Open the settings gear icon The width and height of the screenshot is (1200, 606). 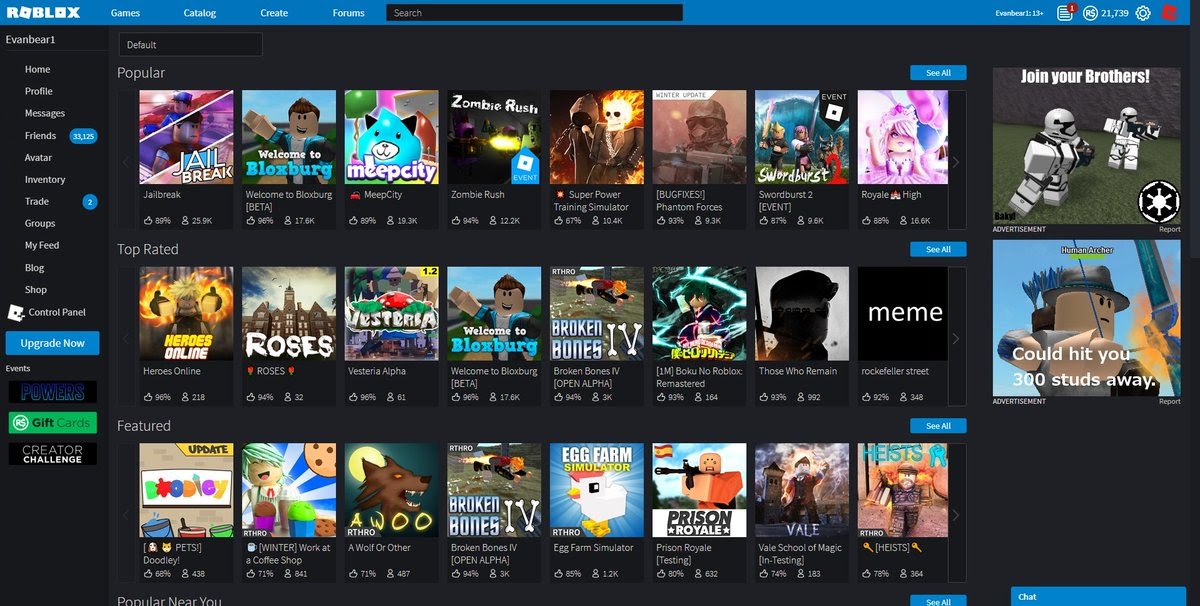pyautogui.click(x=1143, y=13)
